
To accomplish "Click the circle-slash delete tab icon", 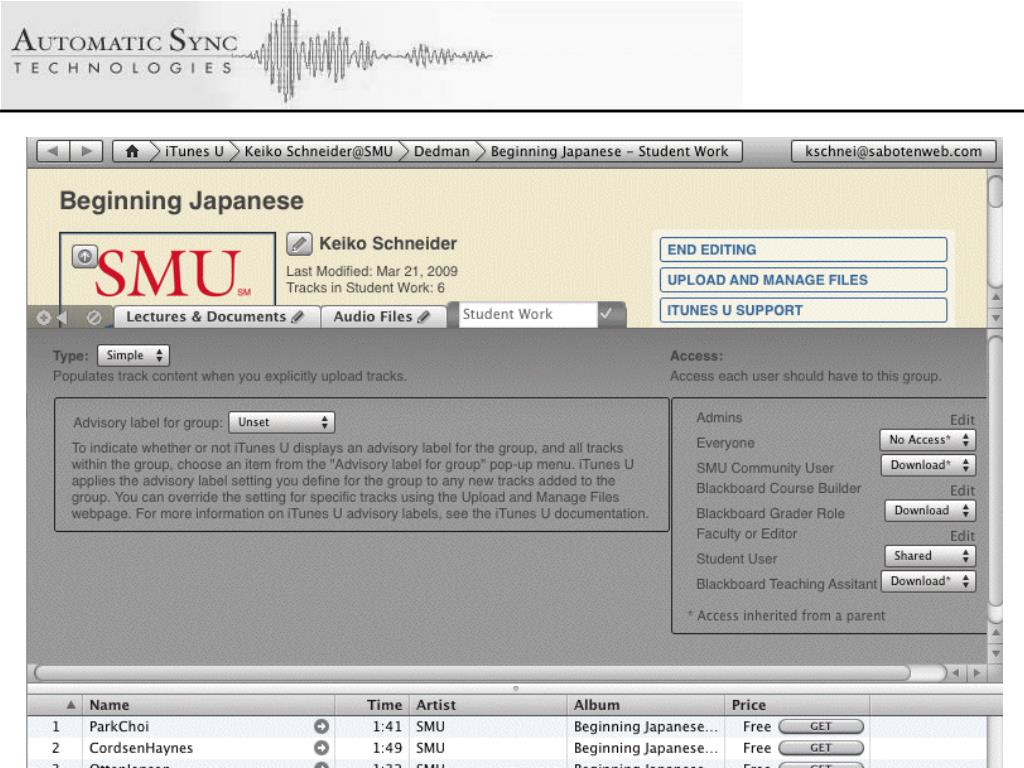I will tap(94, 317).
